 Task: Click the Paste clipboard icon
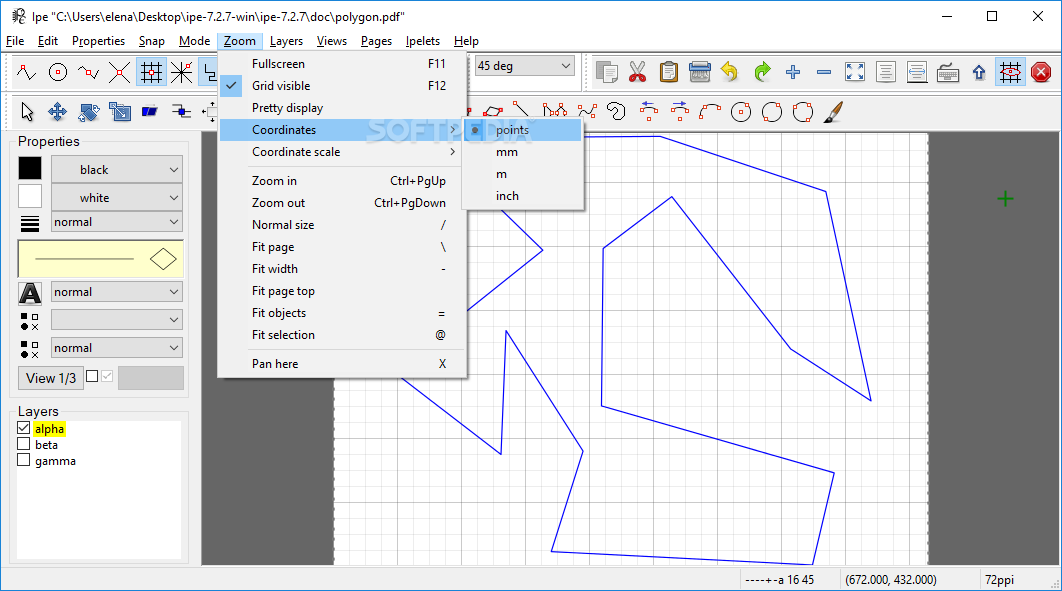click(x=668, y=72)
